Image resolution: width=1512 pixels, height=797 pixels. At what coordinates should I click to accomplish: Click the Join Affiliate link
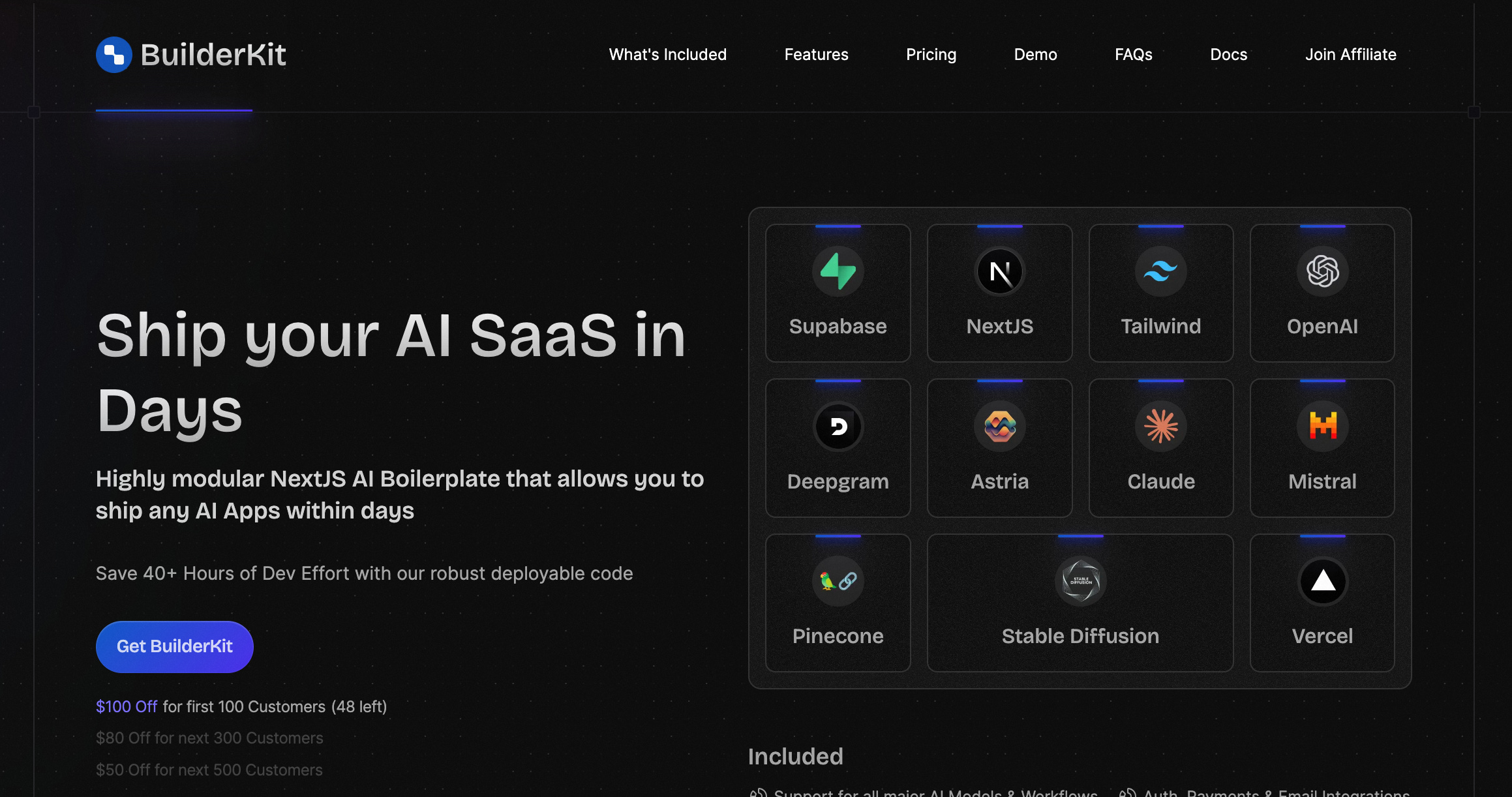[x=1350, y=55]
